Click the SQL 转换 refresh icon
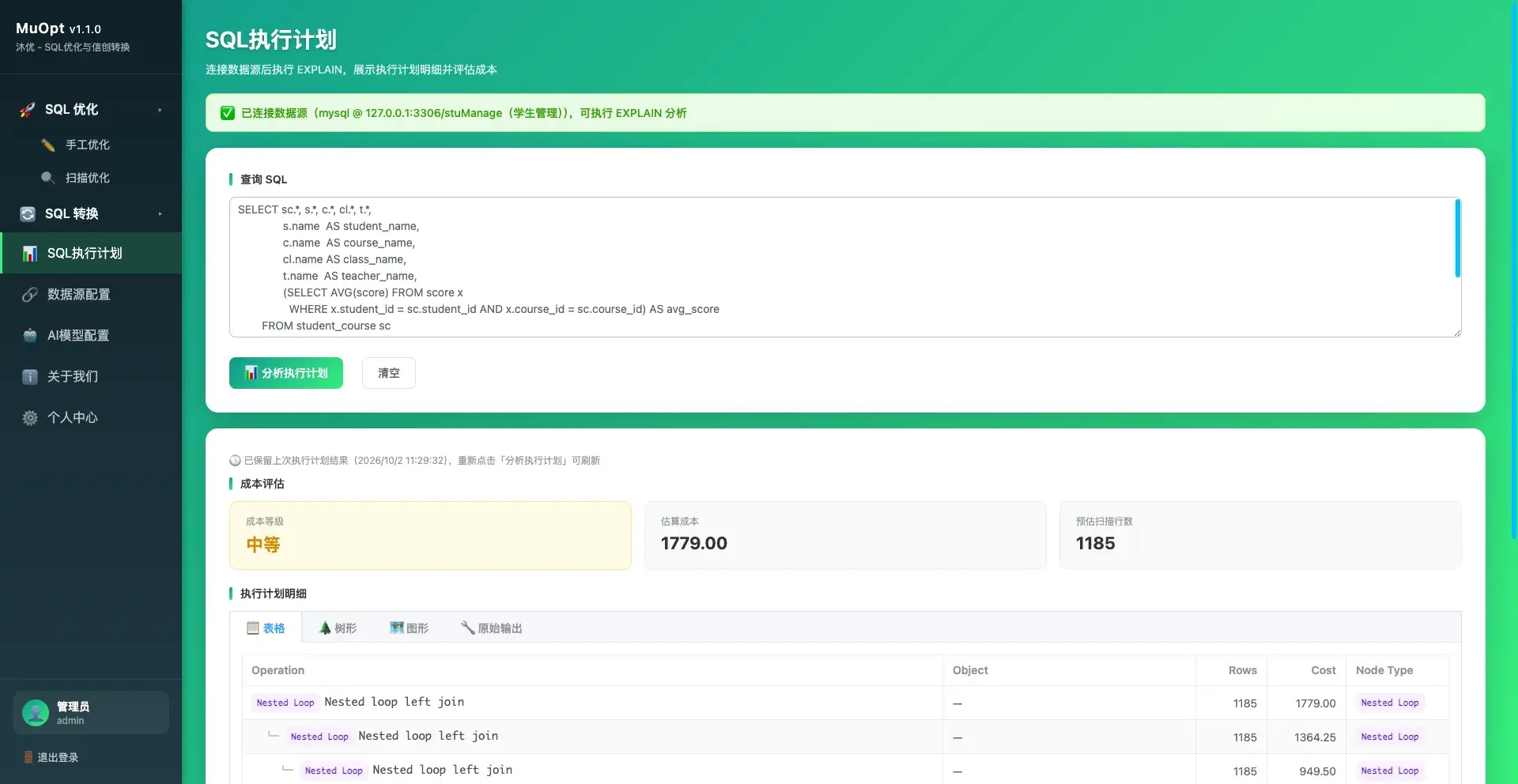The width and height of the screenshot is (1518, 784). pyautogui.click(x=28, y=214)
